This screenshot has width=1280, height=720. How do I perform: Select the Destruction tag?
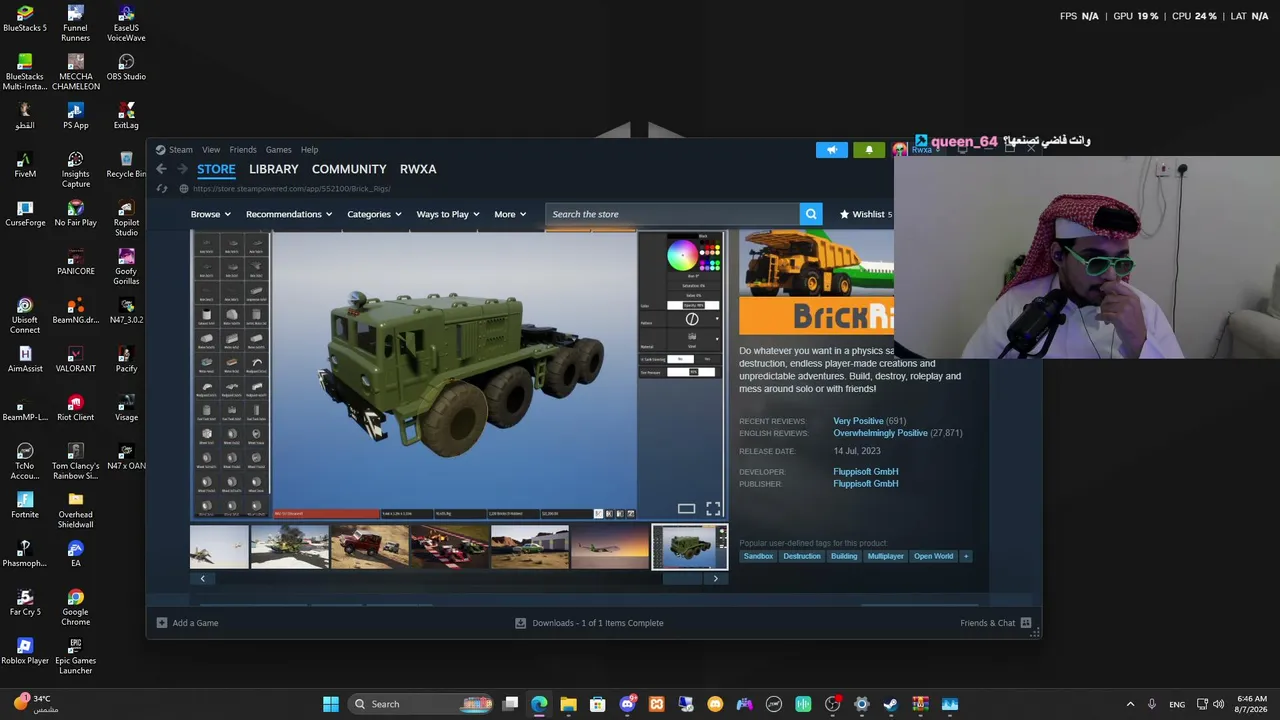tap(802, 556)
